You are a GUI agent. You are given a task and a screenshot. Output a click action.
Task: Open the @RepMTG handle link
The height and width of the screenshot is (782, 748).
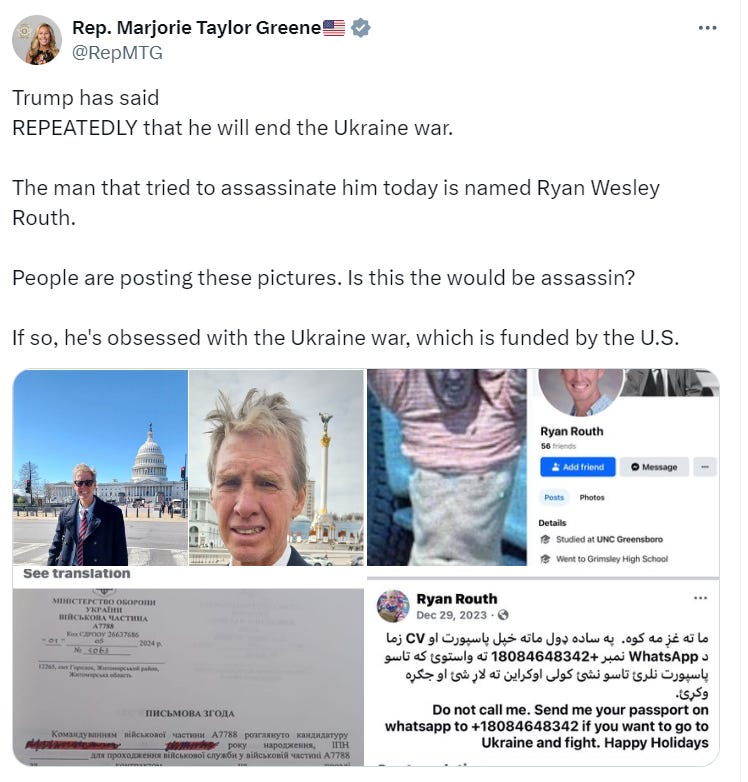[x=117, y=52]
